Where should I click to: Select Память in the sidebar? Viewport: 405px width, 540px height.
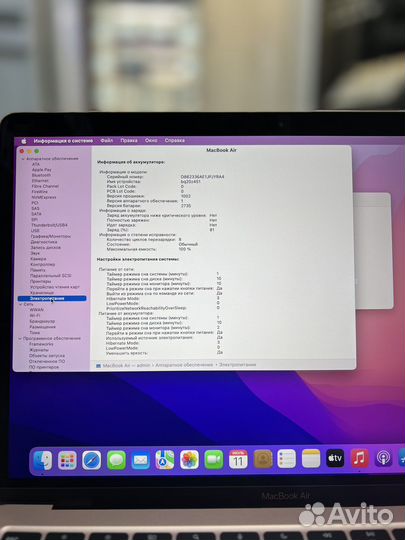tap(38, 270)
